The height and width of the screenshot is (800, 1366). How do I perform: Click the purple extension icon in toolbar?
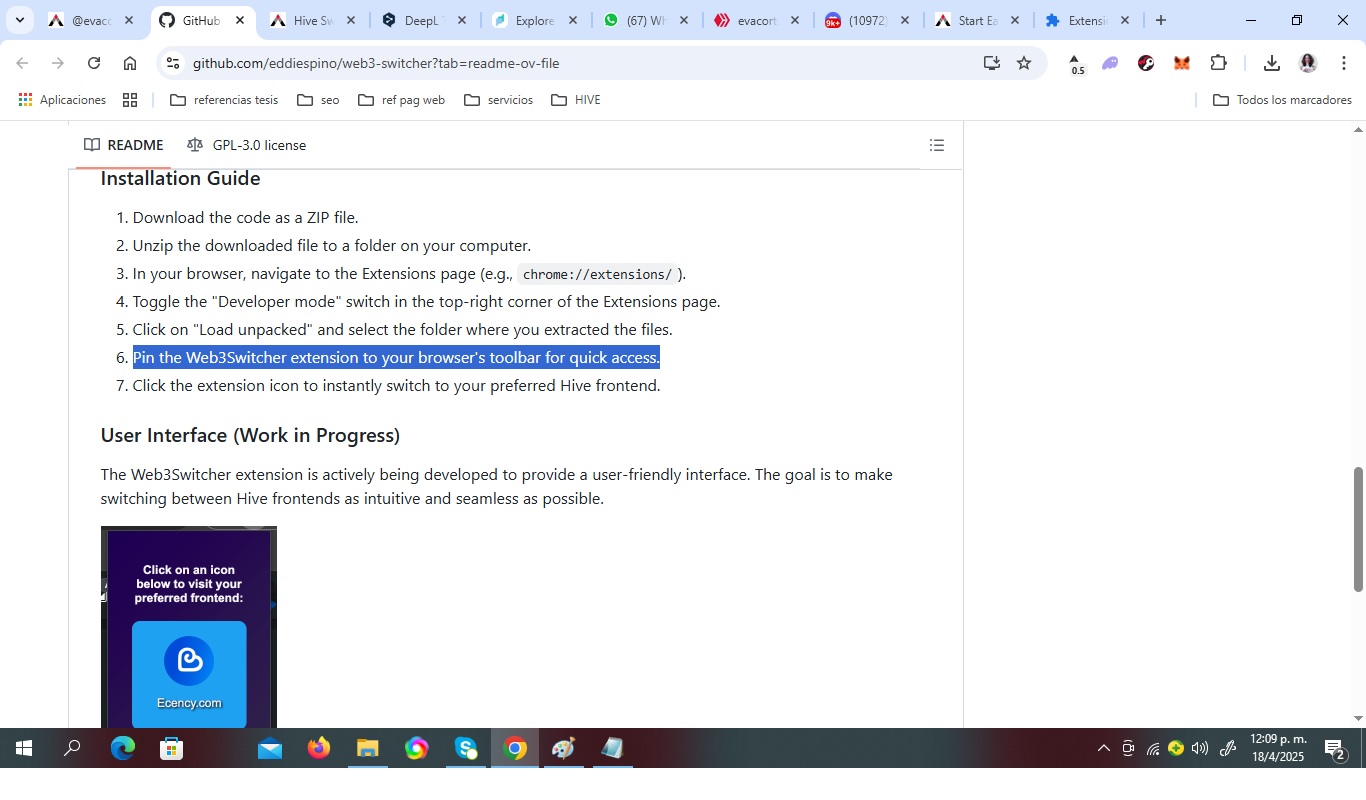point(1110,63)
